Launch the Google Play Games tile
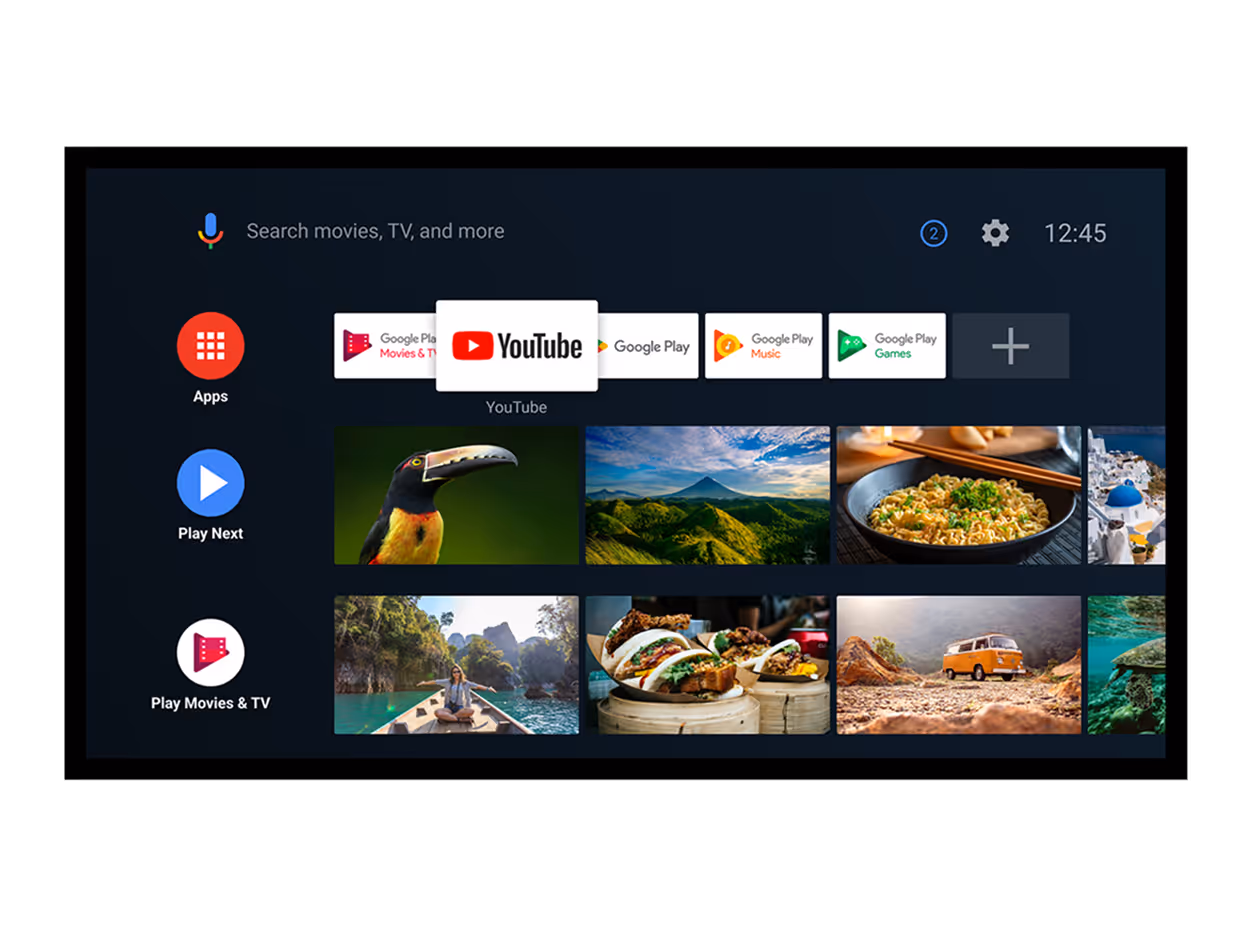This screenshot has height=938, width=1252. pyautogui.click(x=887, y=346)
